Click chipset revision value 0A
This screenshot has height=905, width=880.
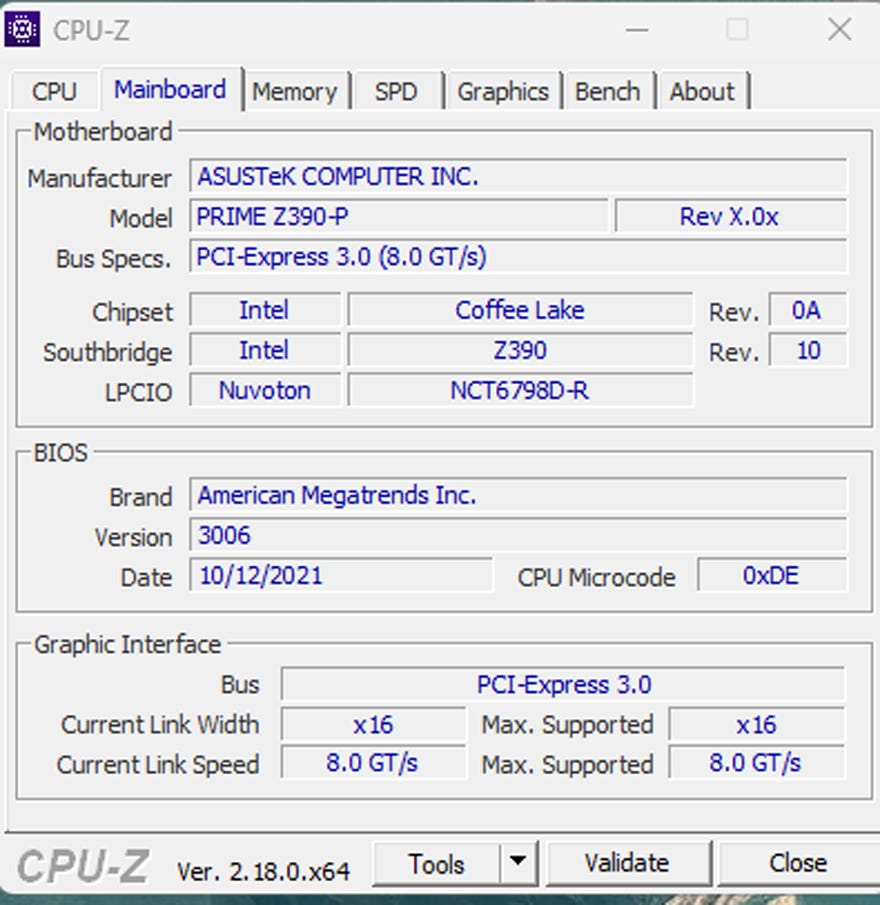pyautogui.click(x=807, y=310)
